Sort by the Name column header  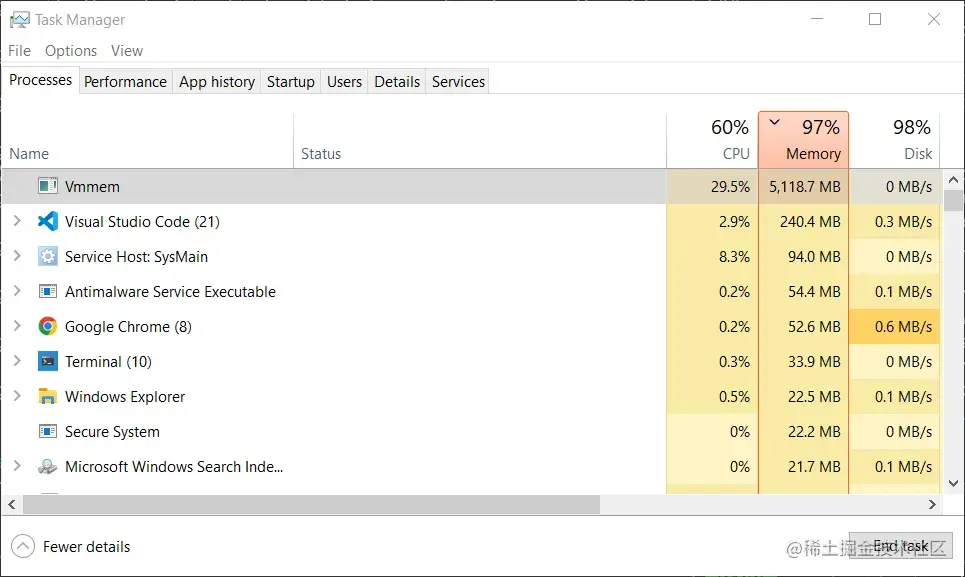point(148,141)
